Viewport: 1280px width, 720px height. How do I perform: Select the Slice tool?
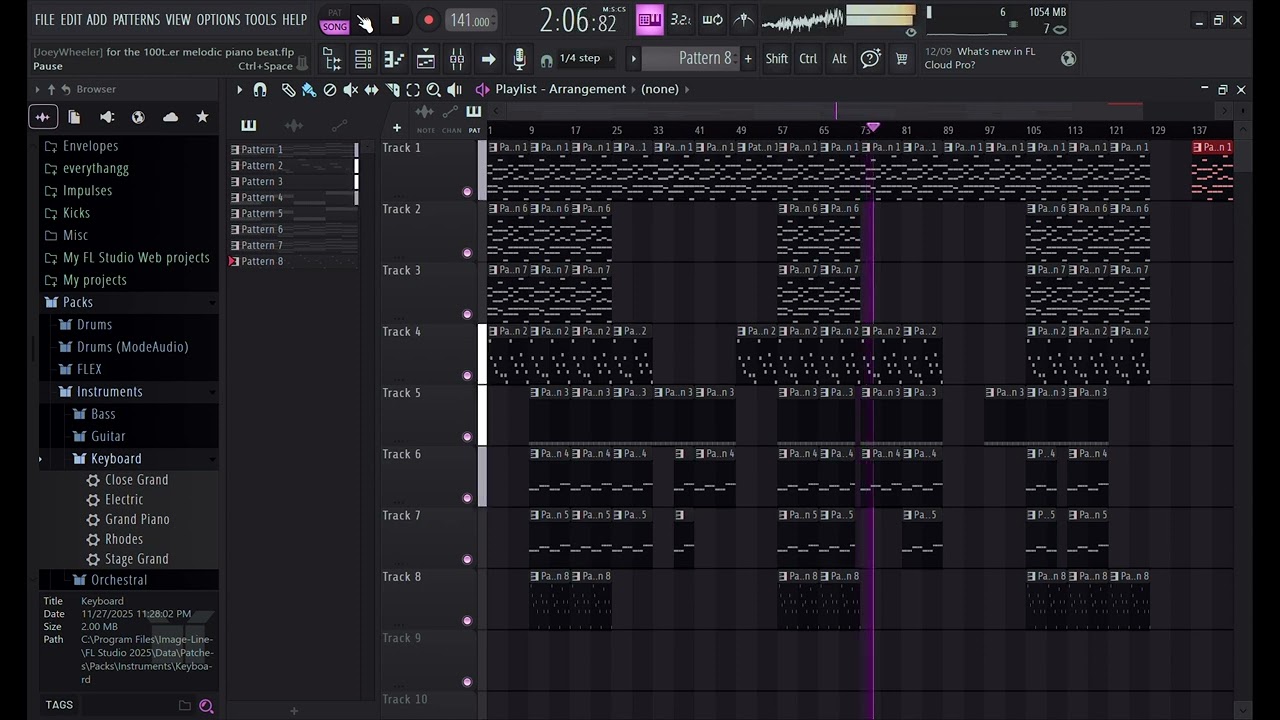click(x=392, y=90)
